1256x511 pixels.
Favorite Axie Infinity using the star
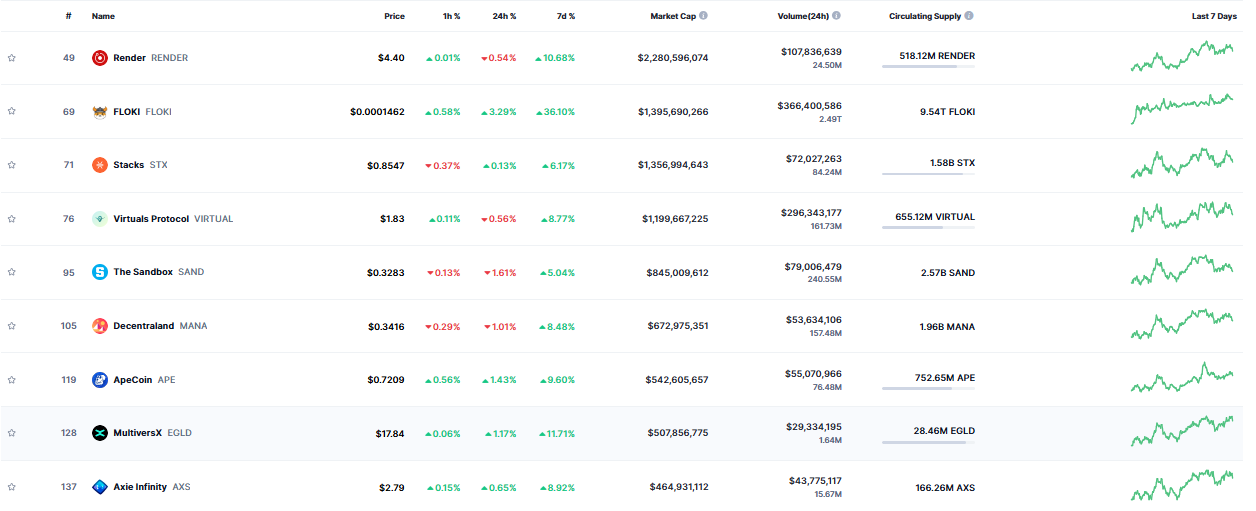[12, 487]
